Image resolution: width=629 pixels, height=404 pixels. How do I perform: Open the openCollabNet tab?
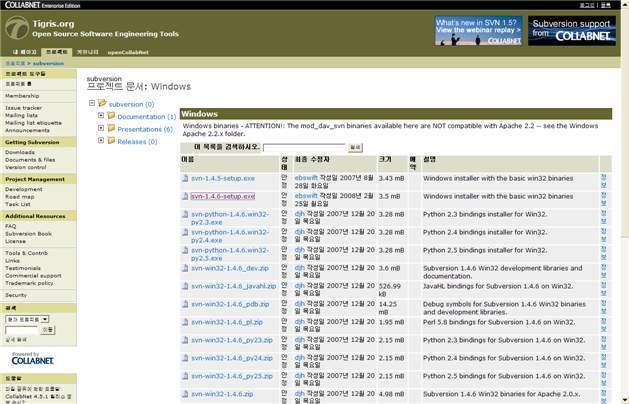coord(128,52)
